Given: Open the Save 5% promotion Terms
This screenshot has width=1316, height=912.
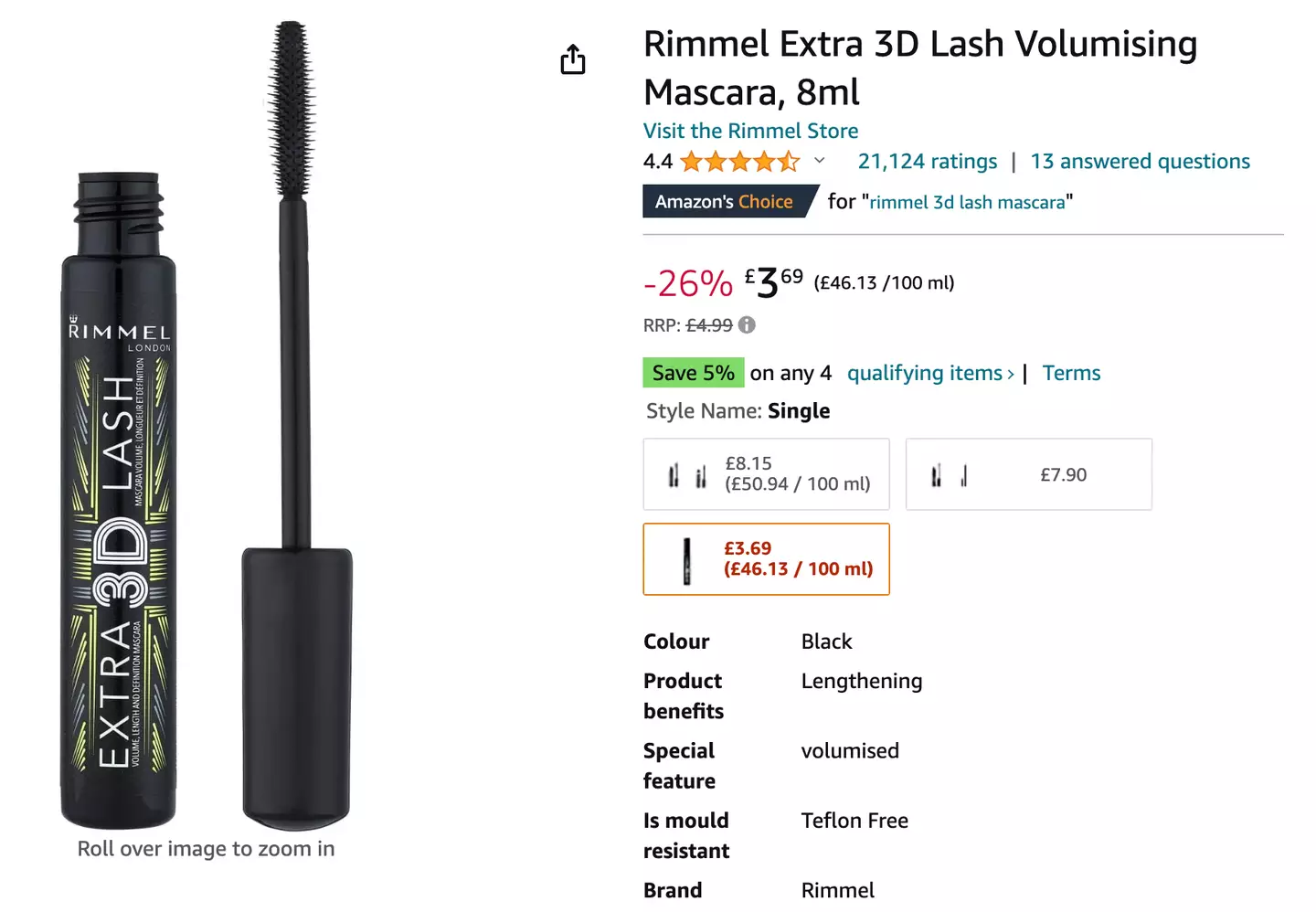Looking at the screenshot, I should pos(1071,373).
